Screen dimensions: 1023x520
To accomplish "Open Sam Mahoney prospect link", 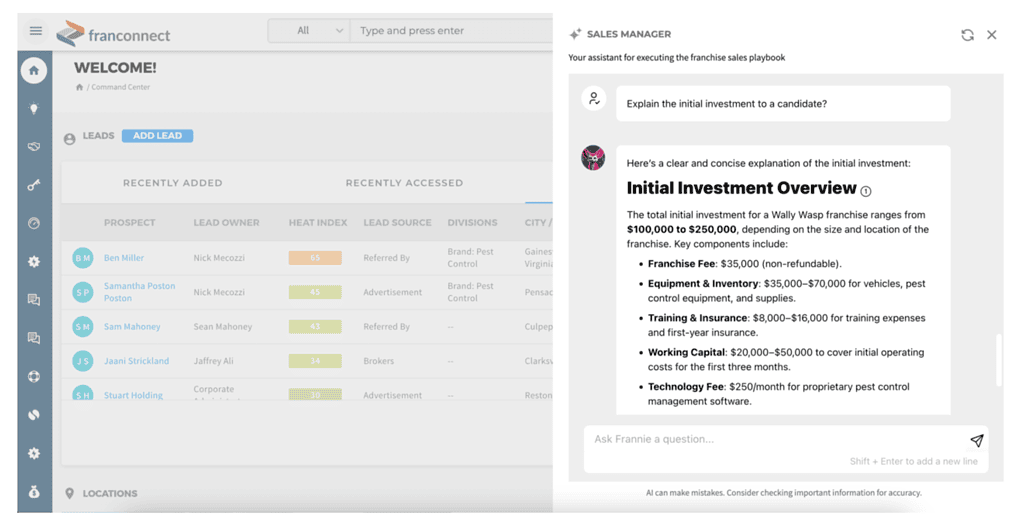I will coord(132,326).
